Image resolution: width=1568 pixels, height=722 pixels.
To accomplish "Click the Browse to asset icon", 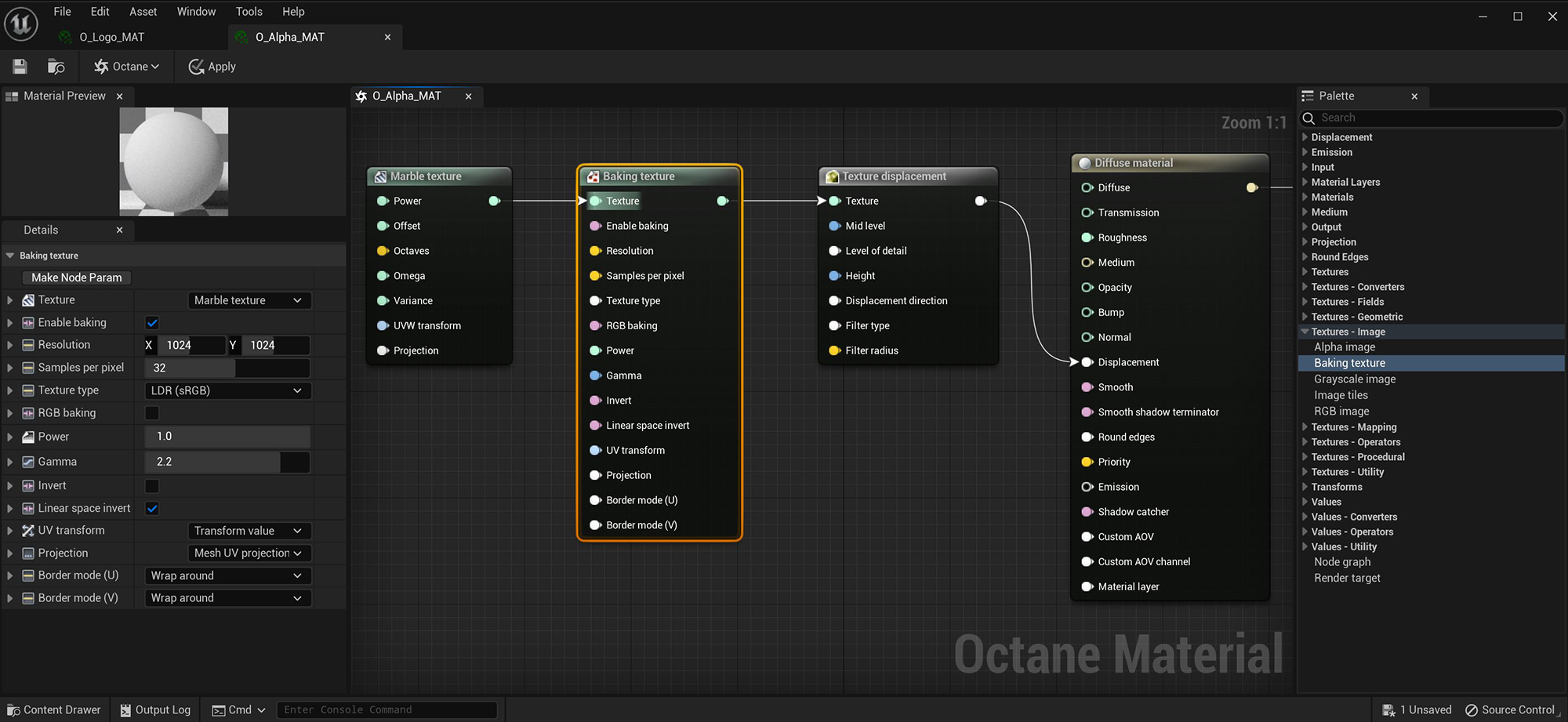I will coord(56,67).
